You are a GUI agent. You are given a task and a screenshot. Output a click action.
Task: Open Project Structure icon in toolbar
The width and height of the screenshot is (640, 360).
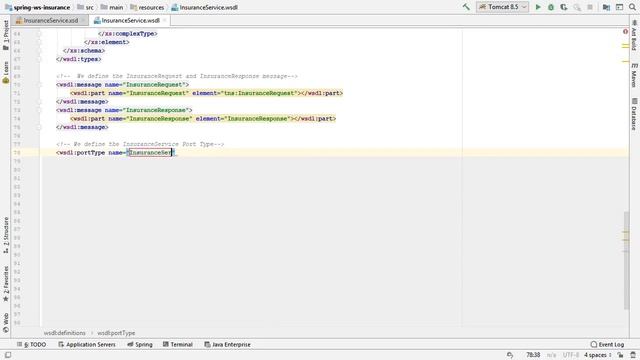pos(606,7)
